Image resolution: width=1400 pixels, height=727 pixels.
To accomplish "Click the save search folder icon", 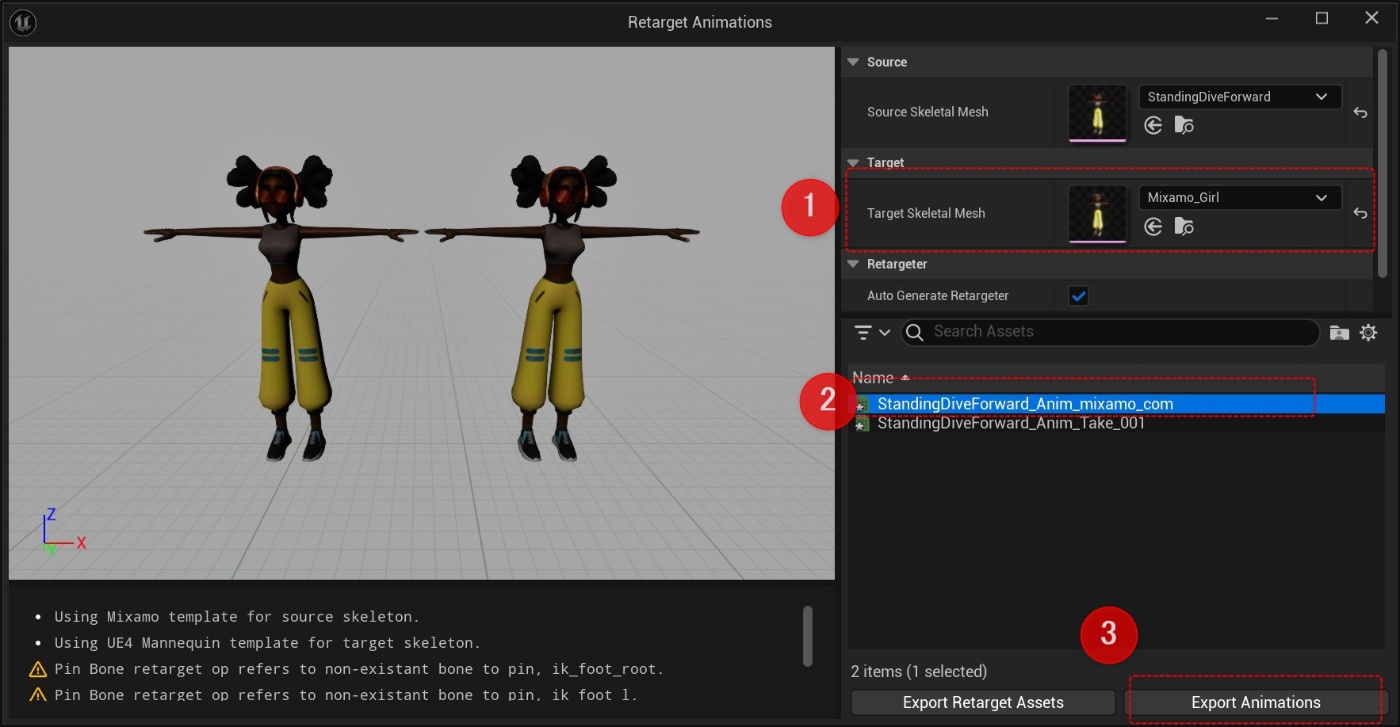I will (1340, 333).
